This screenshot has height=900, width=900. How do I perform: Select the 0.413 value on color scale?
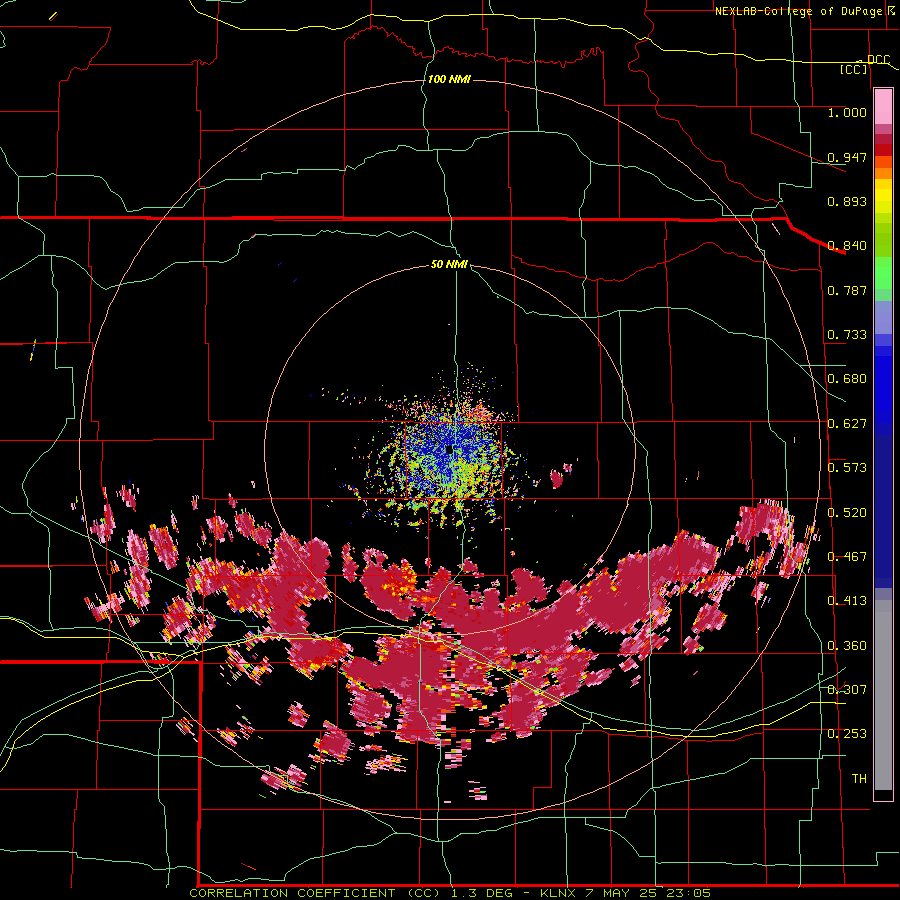[847, 601]
